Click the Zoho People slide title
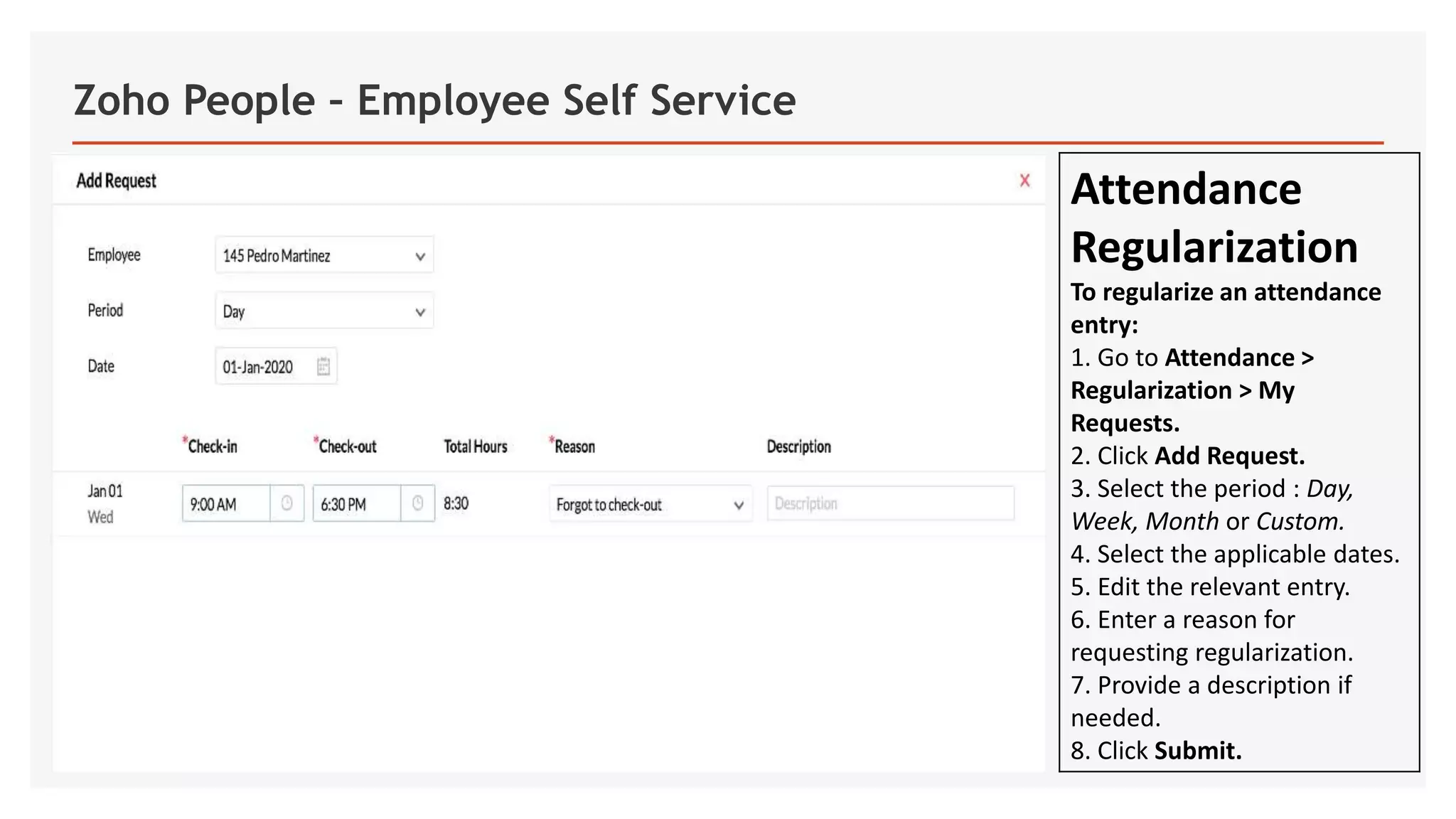The height and width of the screenshot is (819, 1456). click(x=434, y=100)
